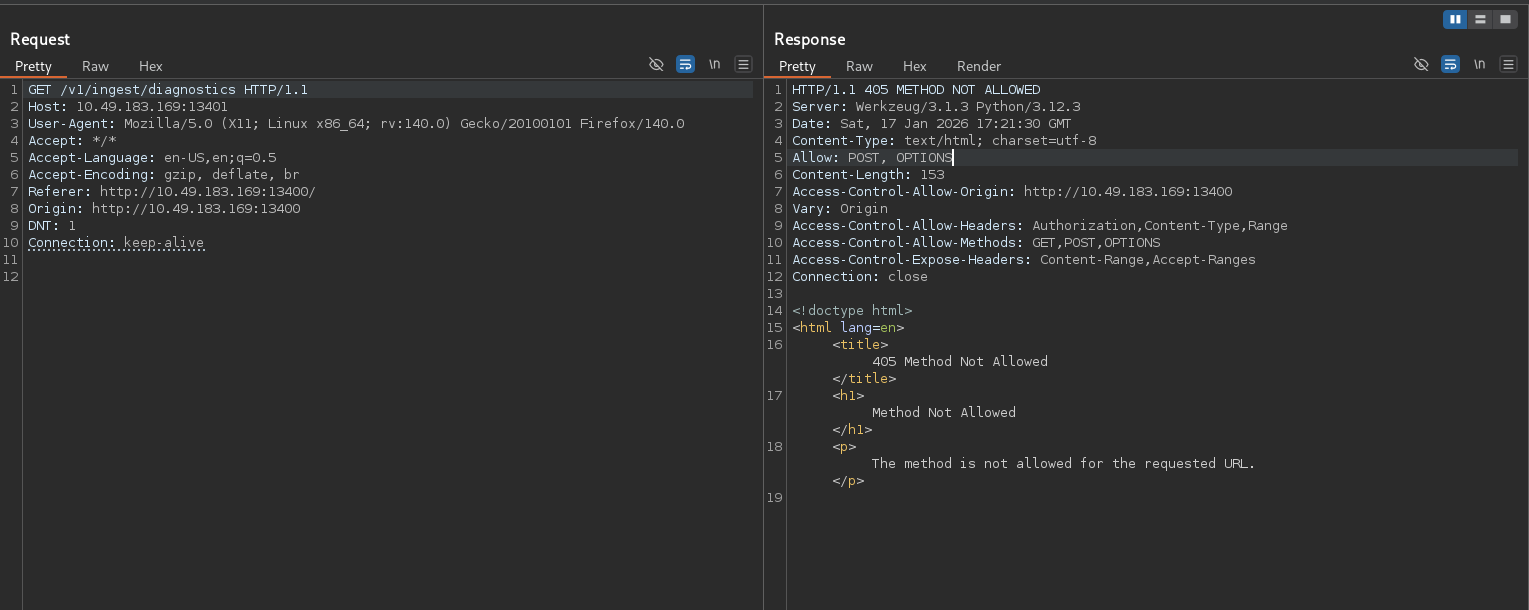This screenshot has height=610, width=1529.
Task: Select the Response Raw tab
Action: click(x=859, y=66)
